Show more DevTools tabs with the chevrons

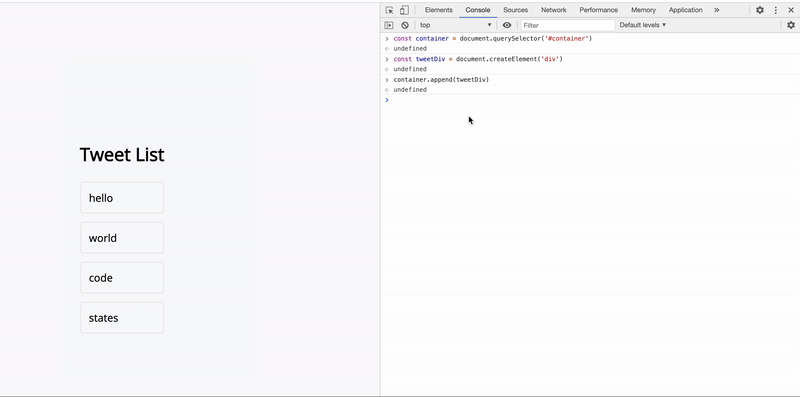click(716, 10)
